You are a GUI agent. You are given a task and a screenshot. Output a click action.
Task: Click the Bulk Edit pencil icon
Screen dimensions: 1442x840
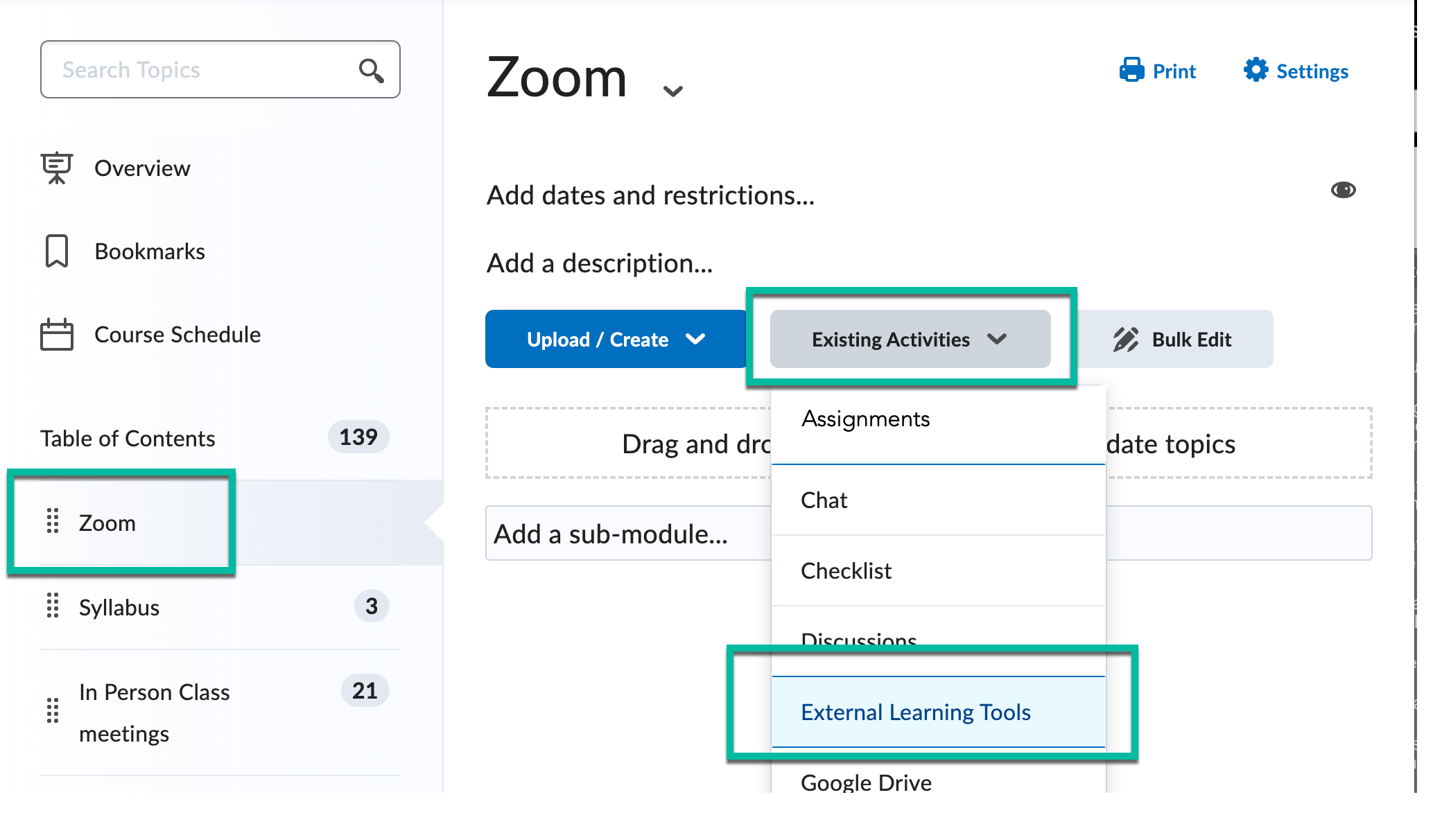click(x=1127, y=339)
